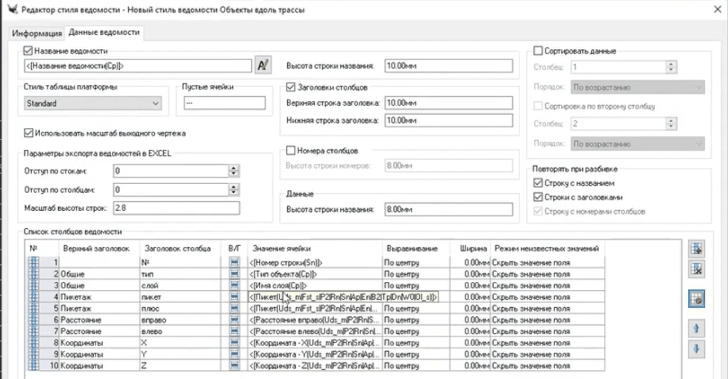Click the delete column icon button
Screen dimensions: 728x379
(696, 269)
